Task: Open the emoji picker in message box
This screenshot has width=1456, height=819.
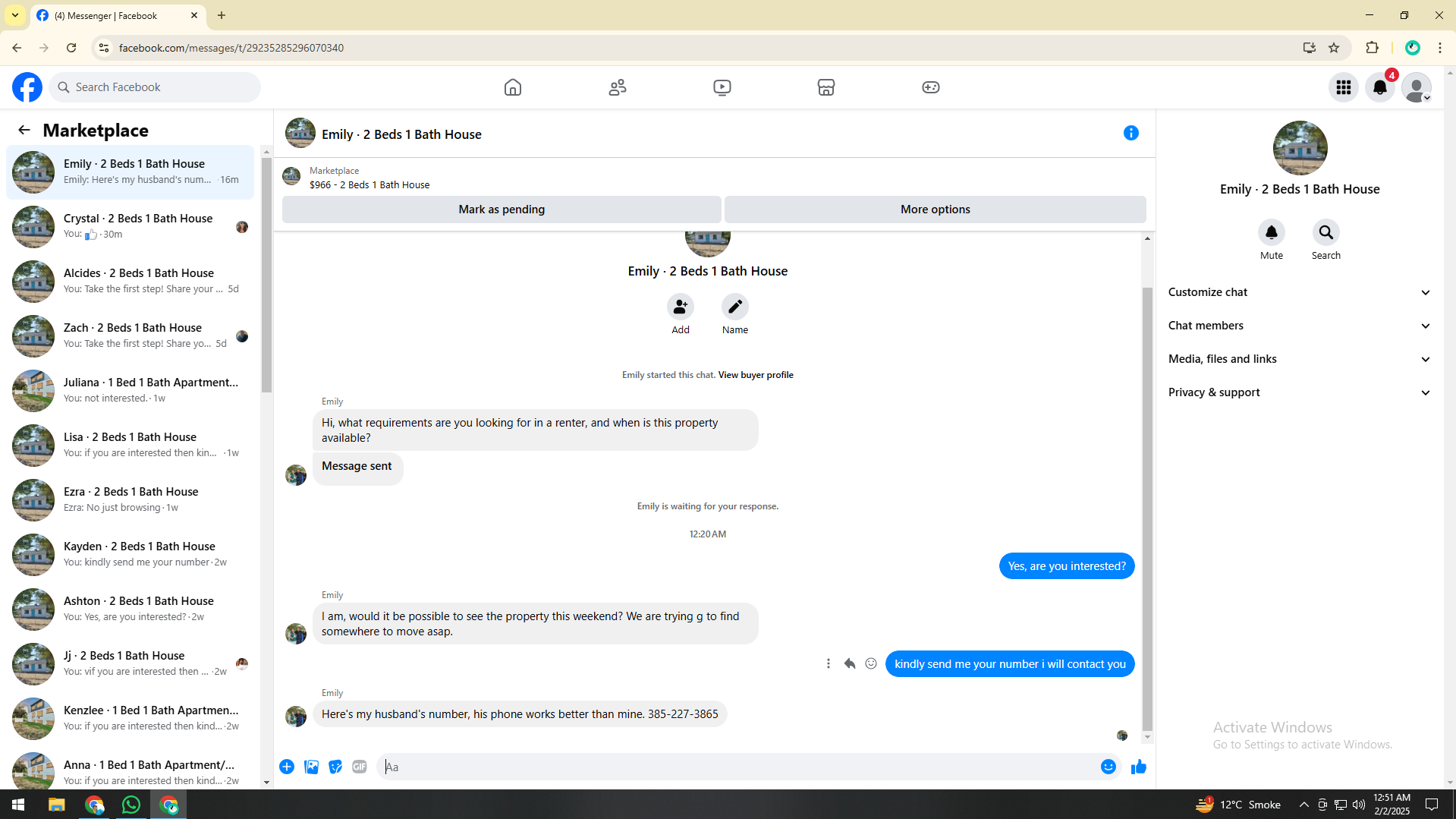Action: pos(1109,767)
